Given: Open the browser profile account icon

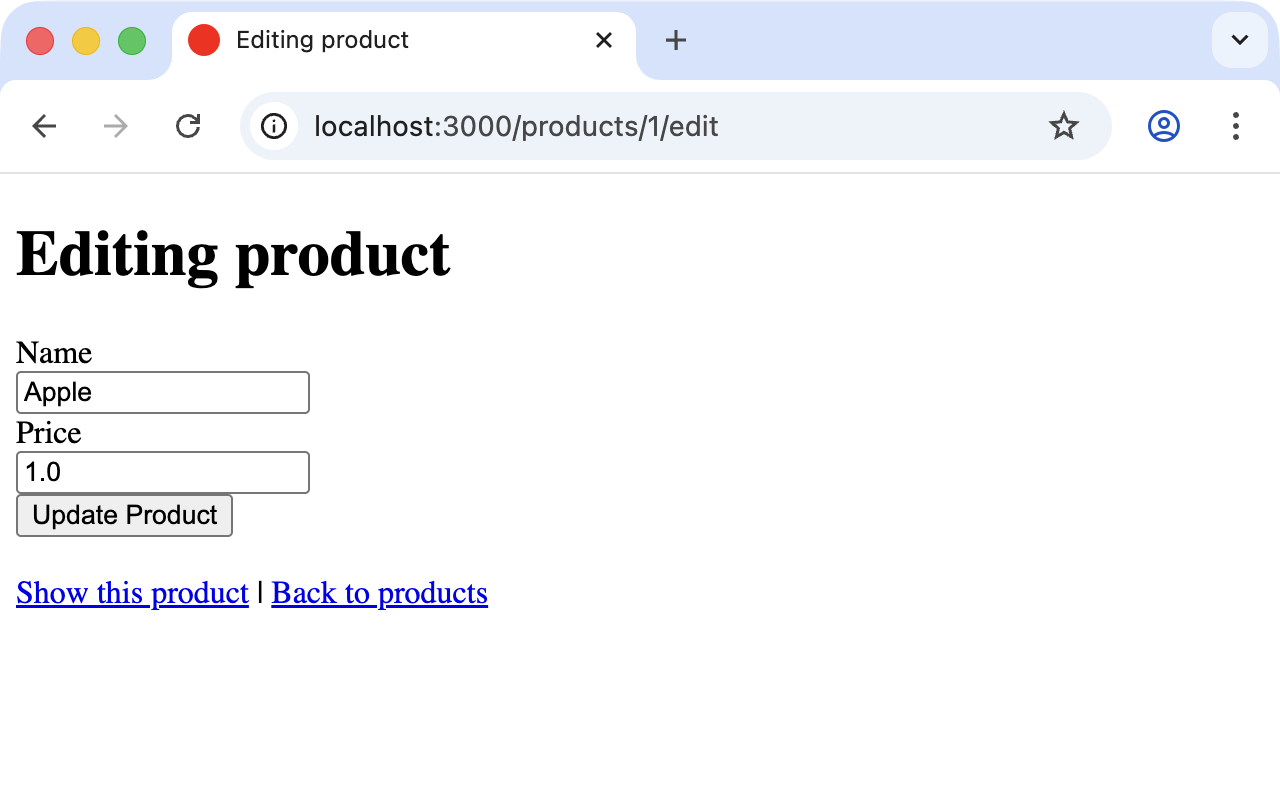Looking at the screenshot, I should (1163, 126).
